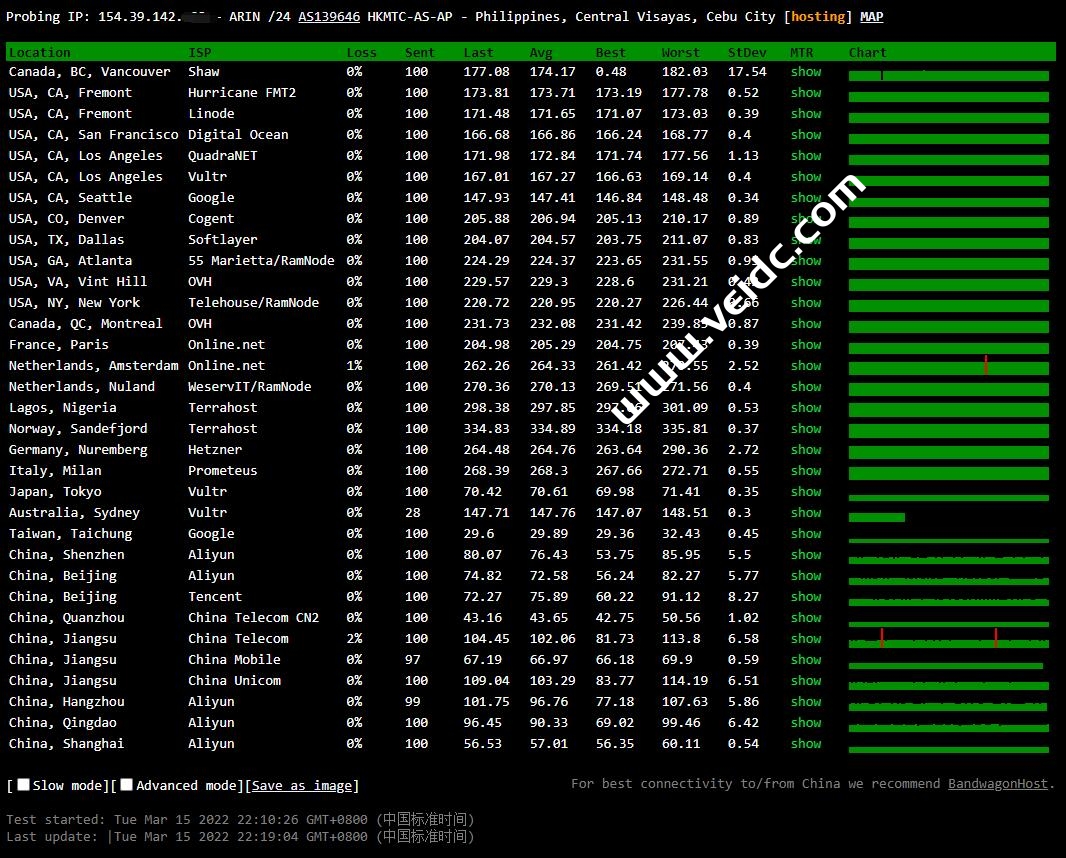Show MTR for Tencent Beijing
1066x858 pixels.
806,596
